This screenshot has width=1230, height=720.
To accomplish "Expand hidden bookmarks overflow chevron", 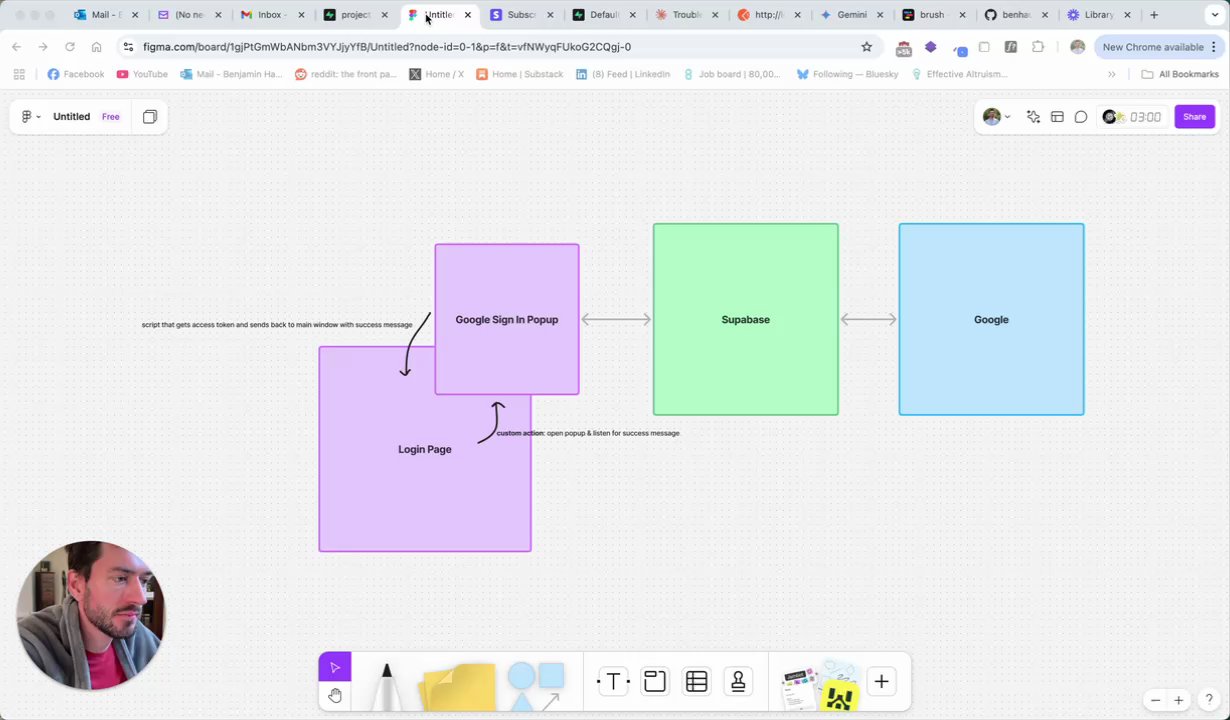I will pyautogui.click(x=1111, y=74).
